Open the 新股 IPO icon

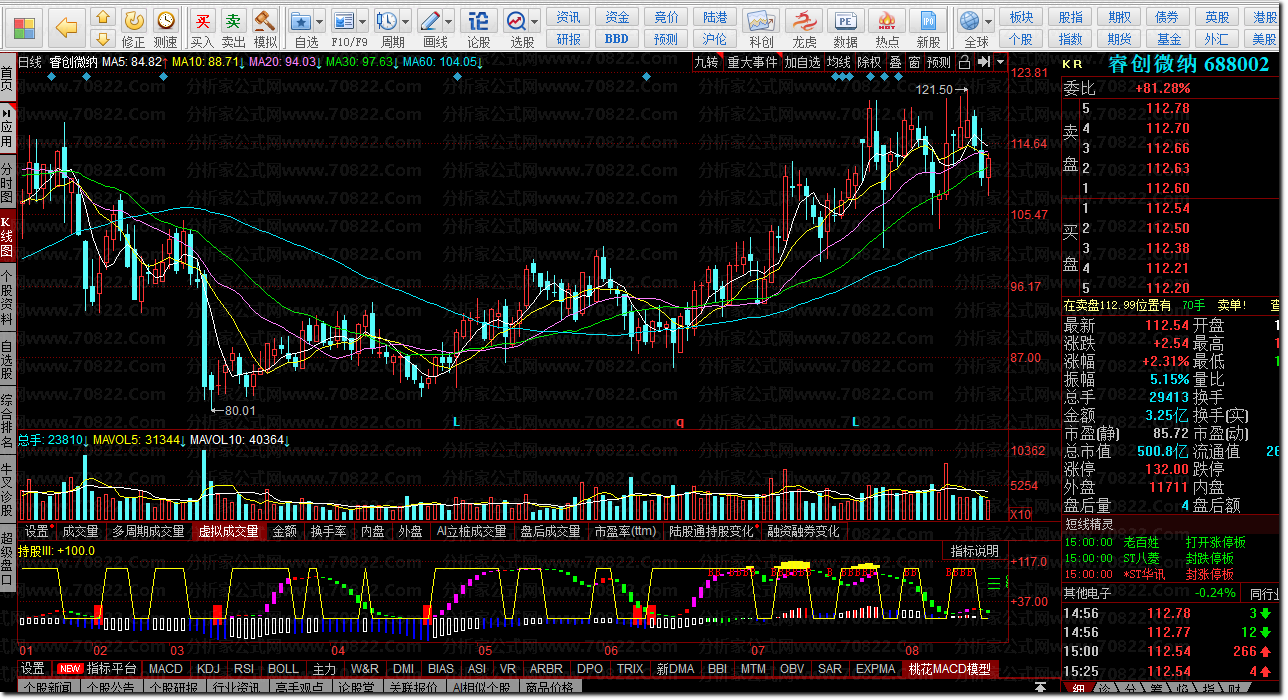(x=929, y=28)
